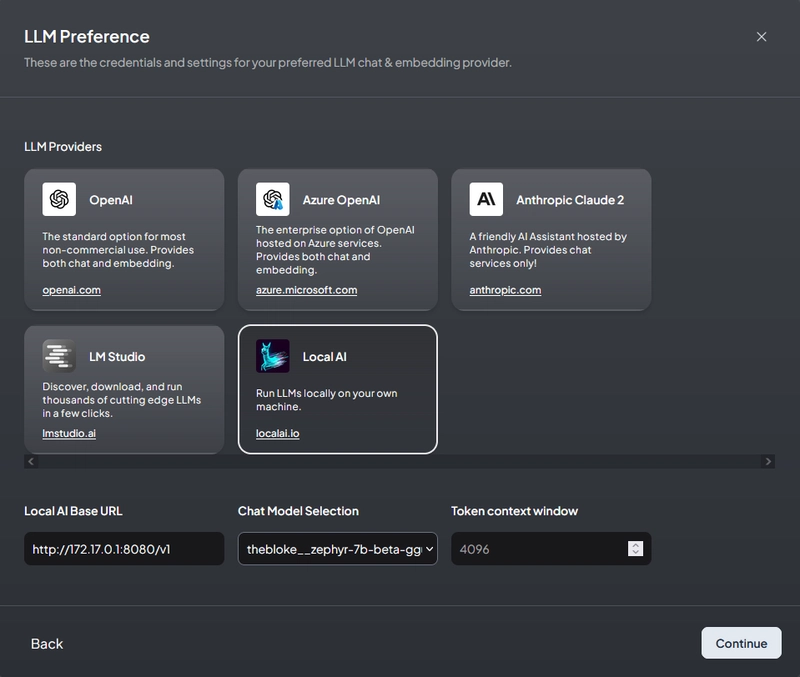Choose the Azure OpenAI provider title
Image resolution: width=800 pixels, height=677 pixels.
click(x=341, y=200)
